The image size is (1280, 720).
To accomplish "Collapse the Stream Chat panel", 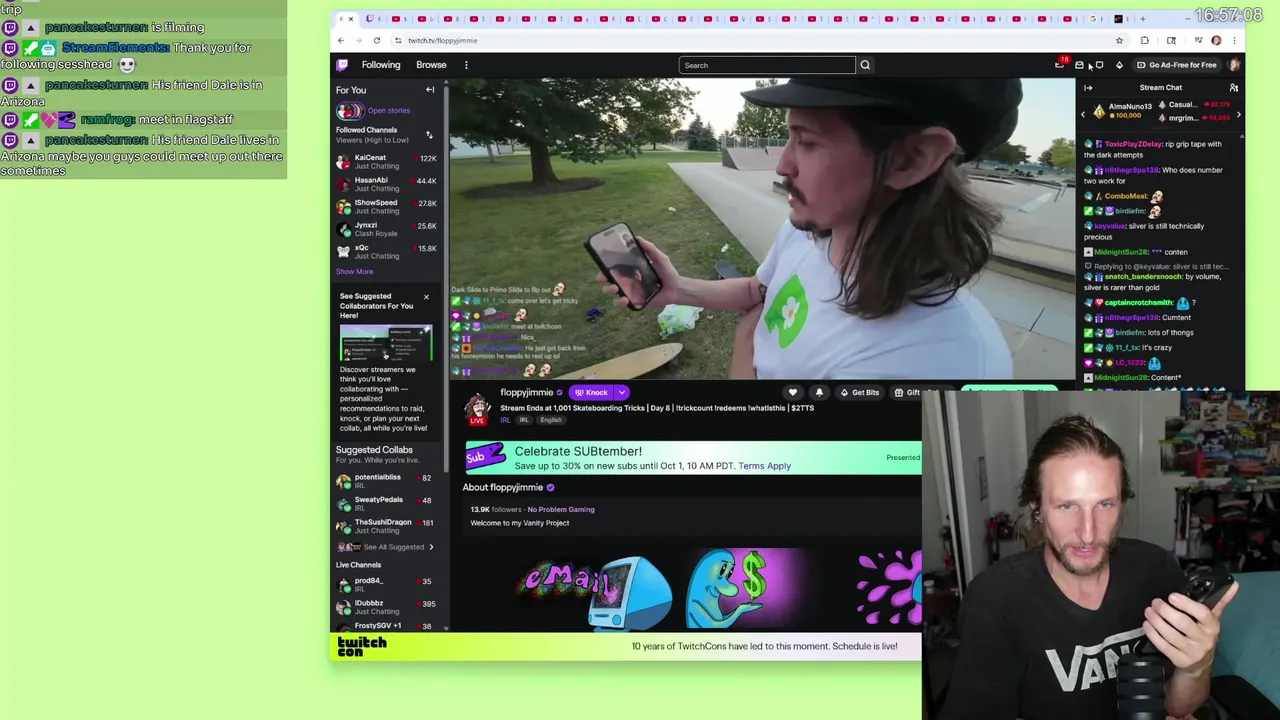I will (1088, 88).
